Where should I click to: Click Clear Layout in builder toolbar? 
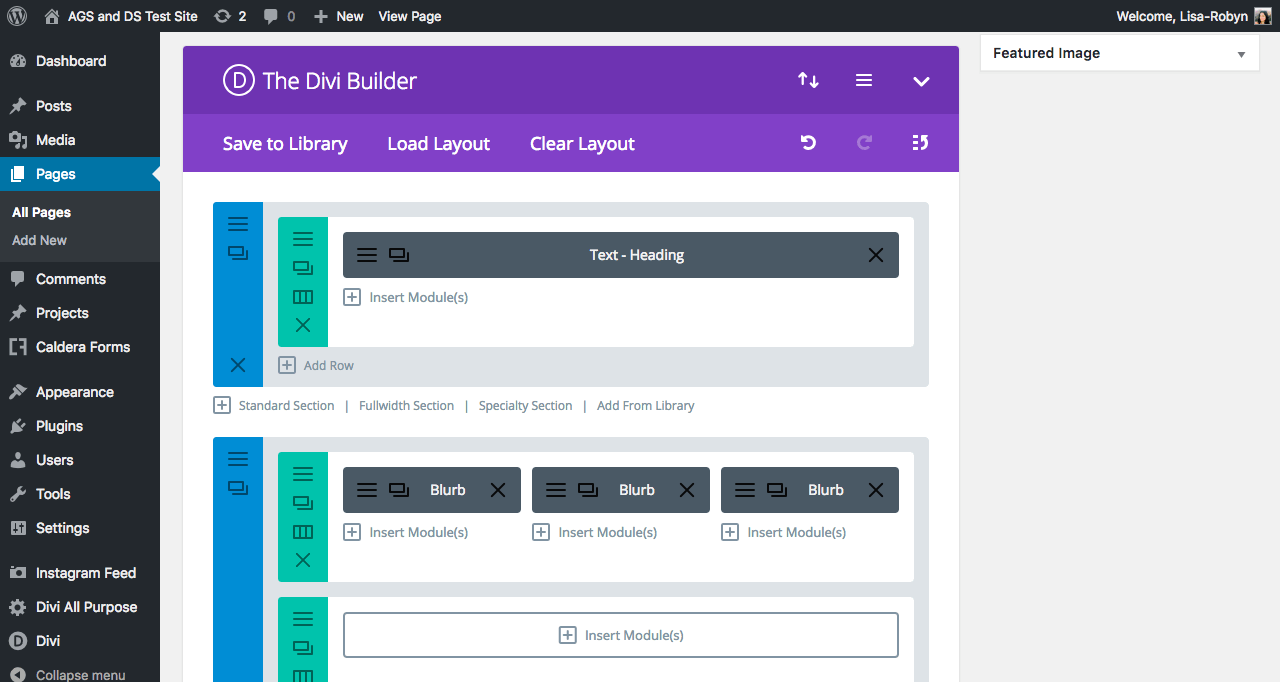click(582, 144)
